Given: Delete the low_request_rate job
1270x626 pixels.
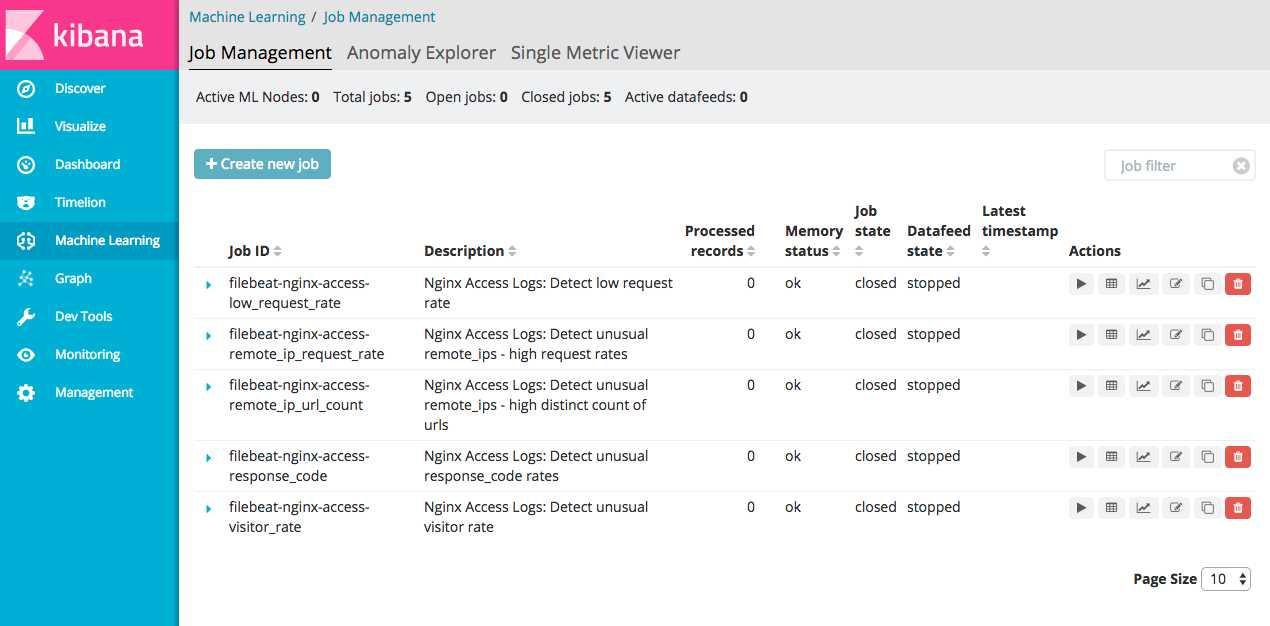Looking at the screenshot, I should click(x=1238, y=284).
